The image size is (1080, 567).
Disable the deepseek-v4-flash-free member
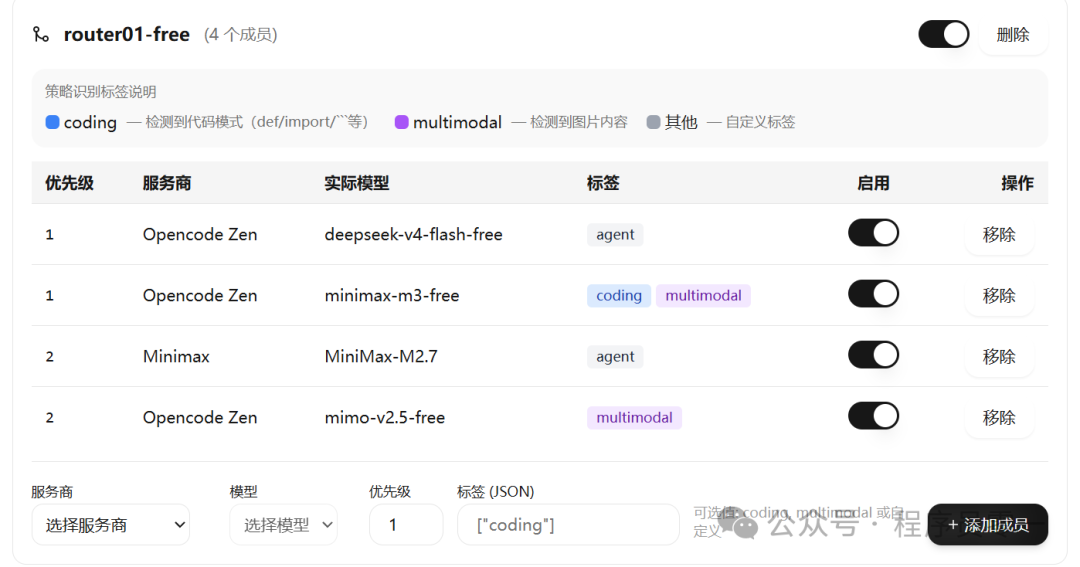tap(873, 233)
